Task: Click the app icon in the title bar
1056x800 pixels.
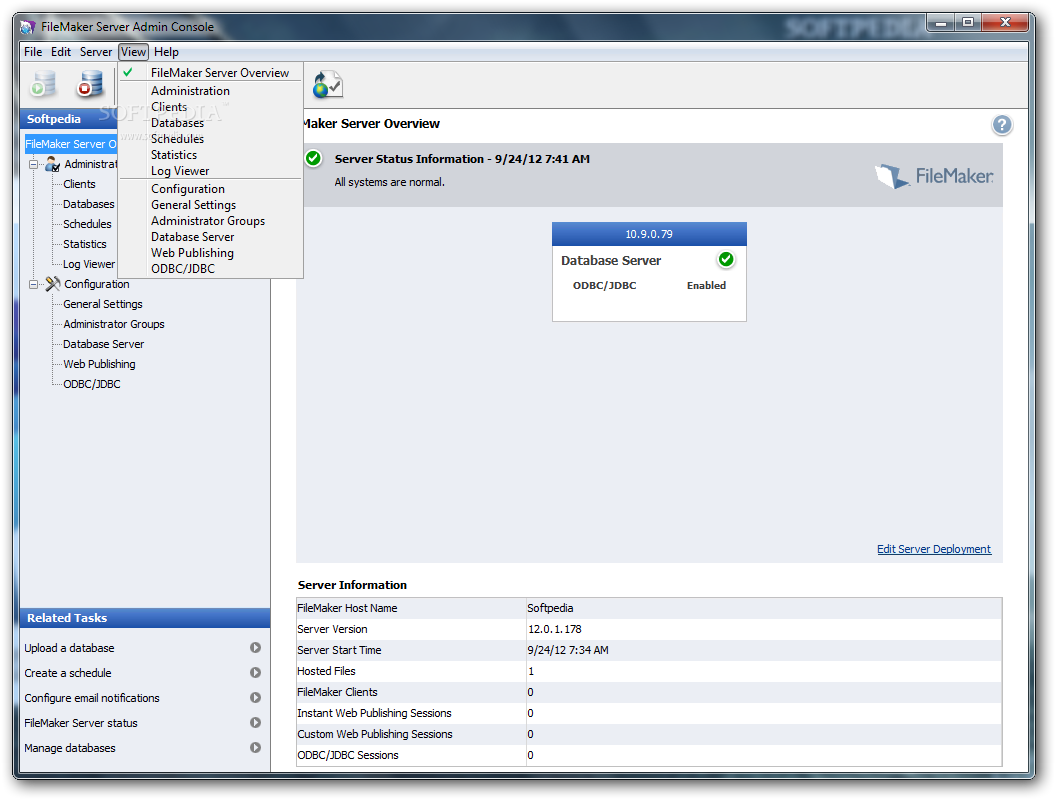Action: tap(28, 27)
